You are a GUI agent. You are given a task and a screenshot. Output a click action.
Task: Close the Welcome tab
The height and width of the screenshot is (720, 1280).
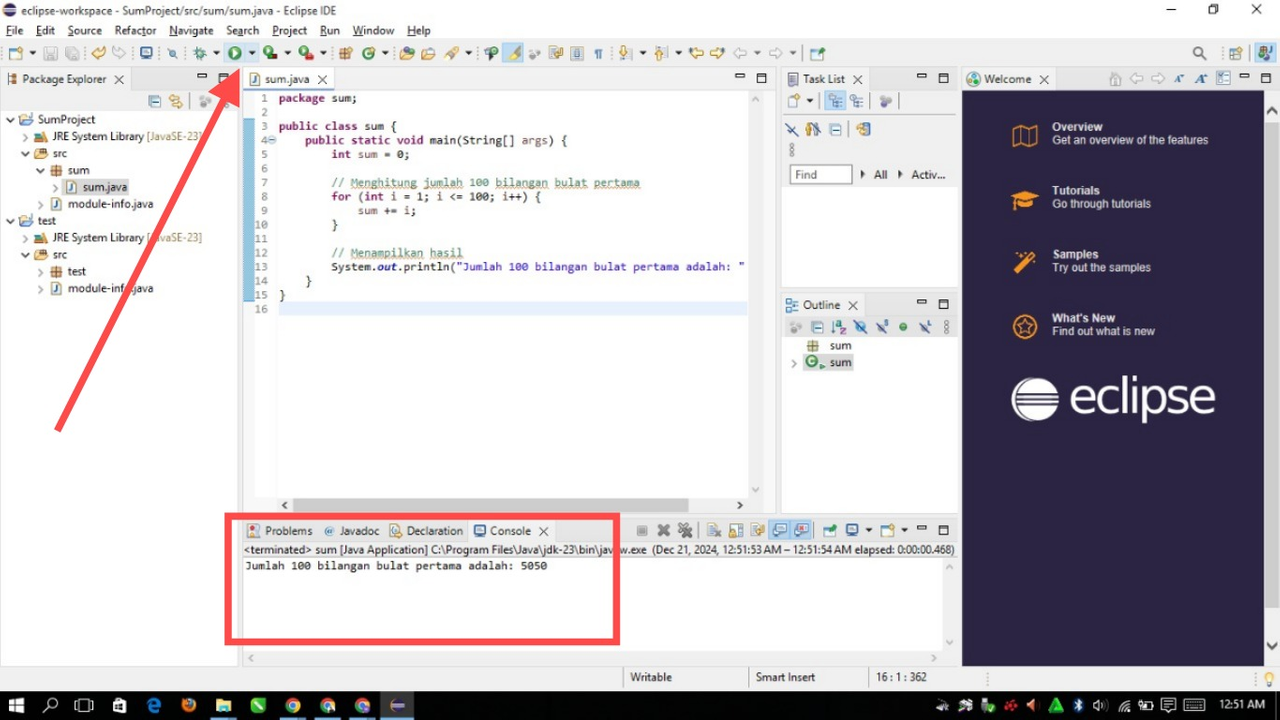[x=1044, y=79]
